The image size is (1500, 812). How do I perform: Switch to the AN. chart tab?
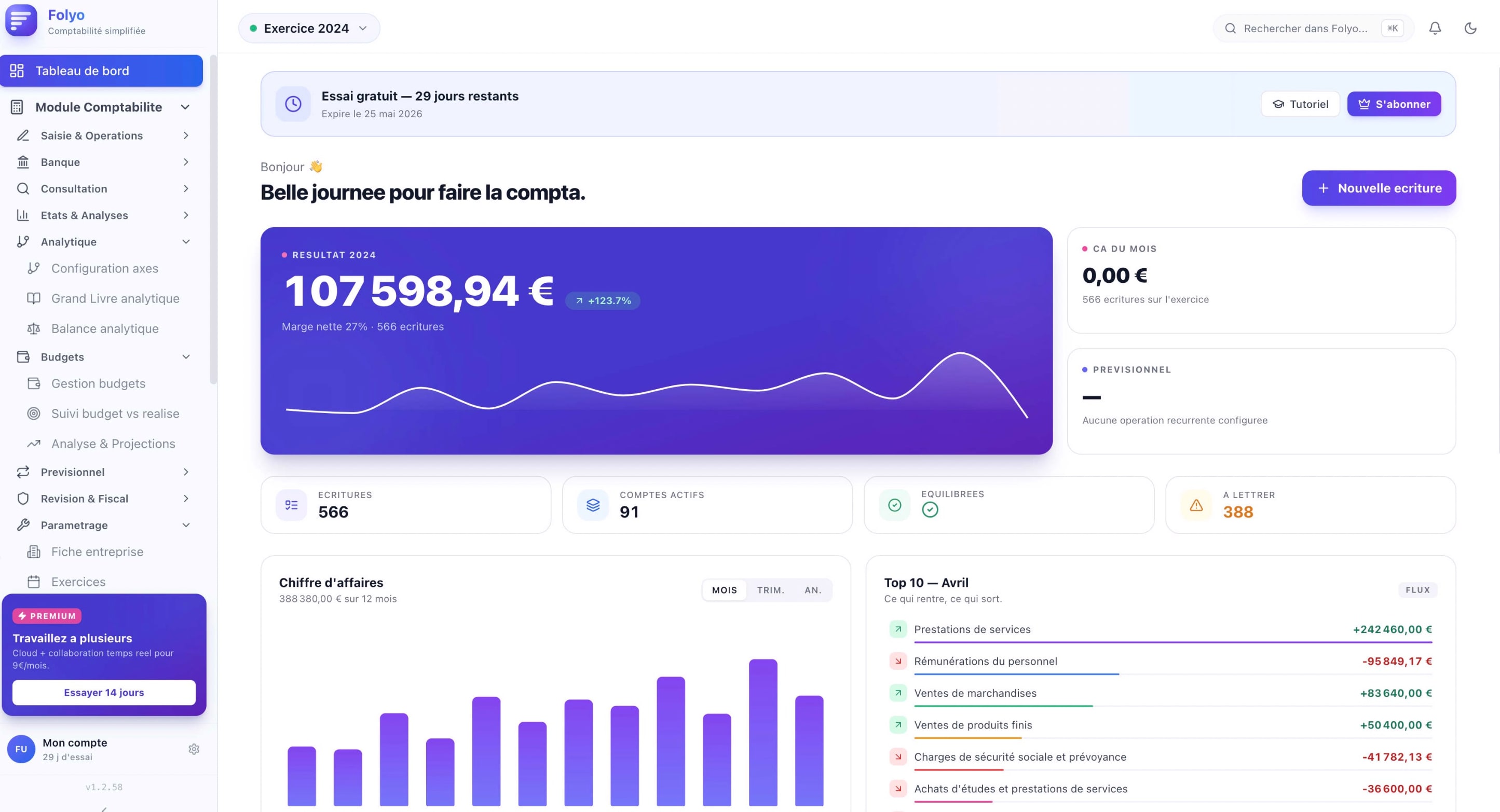813,589
